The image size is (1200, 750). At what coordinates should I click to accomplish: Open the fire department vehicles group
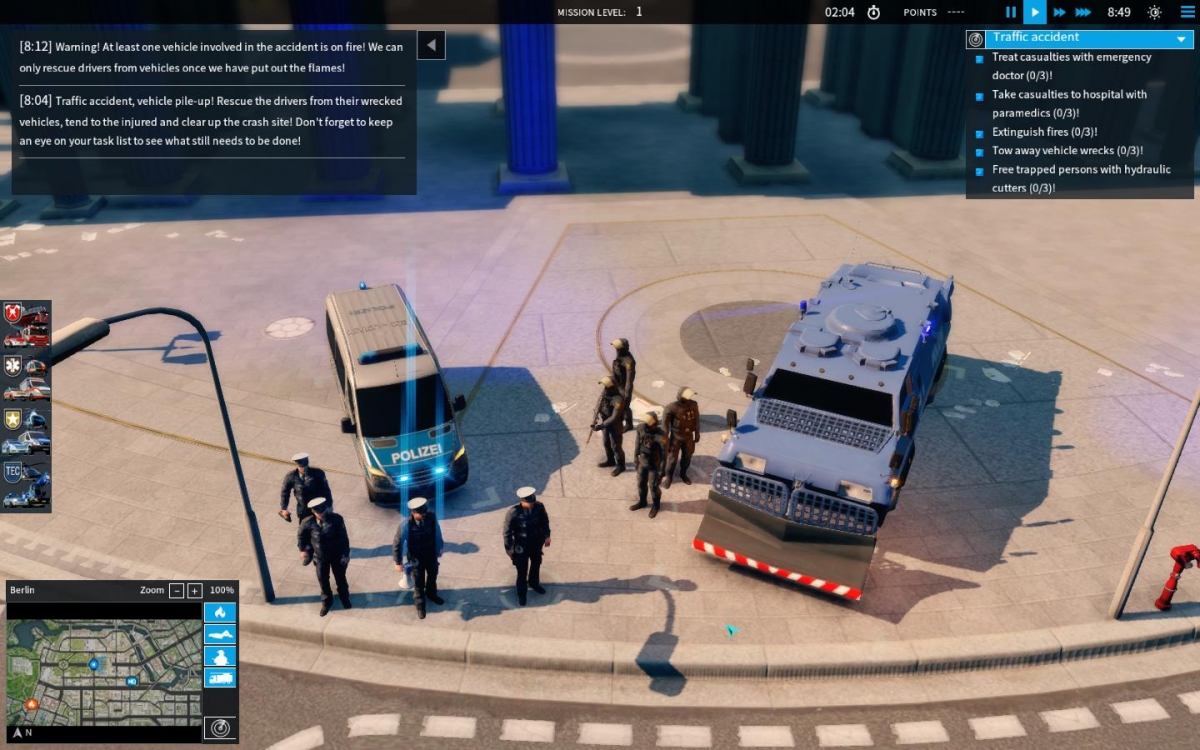click(26, 326)
